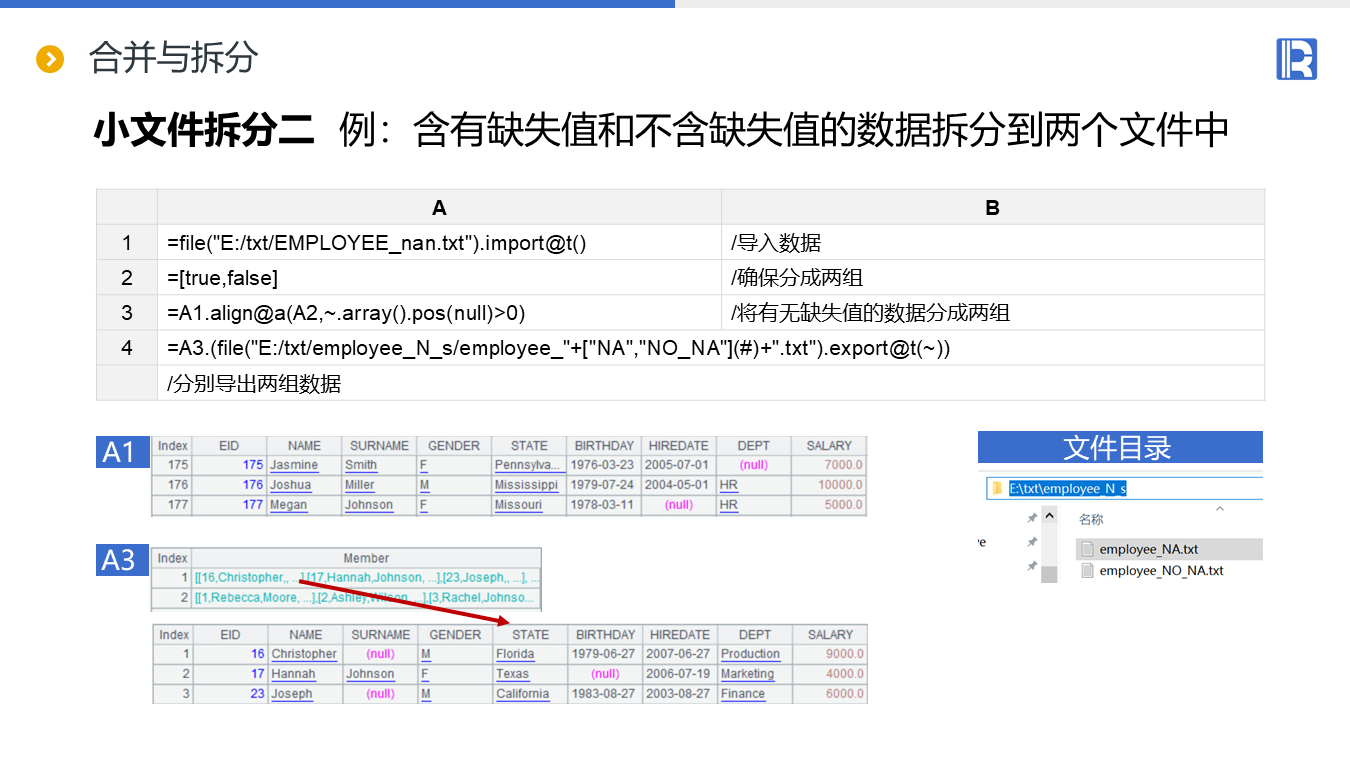Select the employee_NO_NA.txt file name

click(x=1161, y=571)
